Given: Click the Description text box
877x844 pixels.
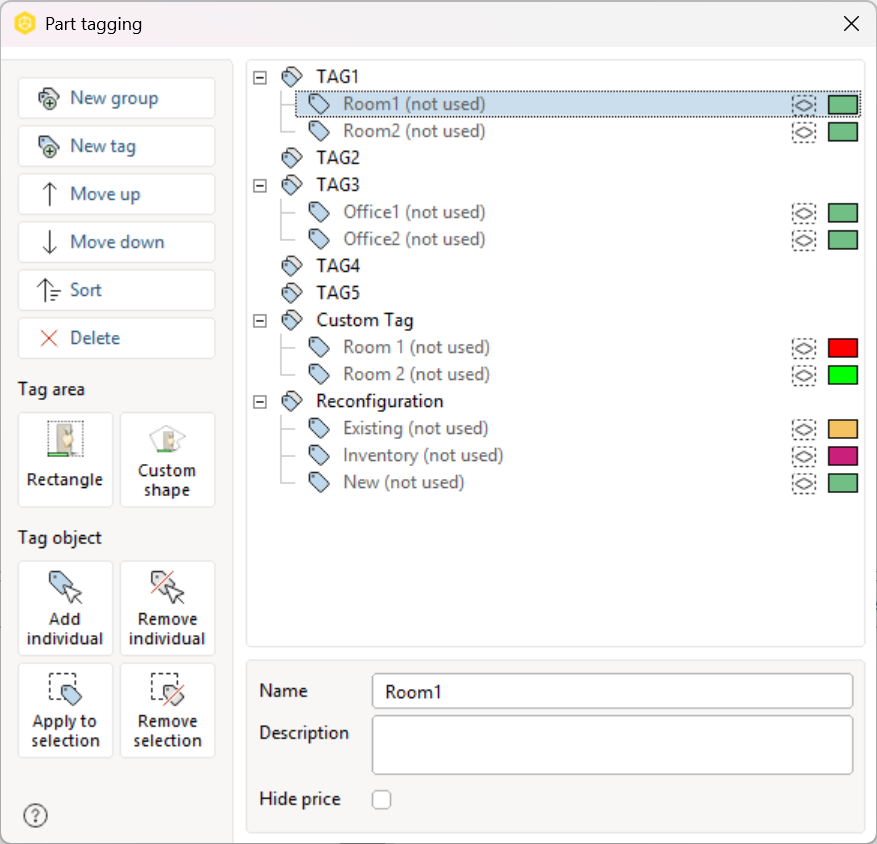Looking at the screenshot, I should pyautogui.click(x=612, y=745).
